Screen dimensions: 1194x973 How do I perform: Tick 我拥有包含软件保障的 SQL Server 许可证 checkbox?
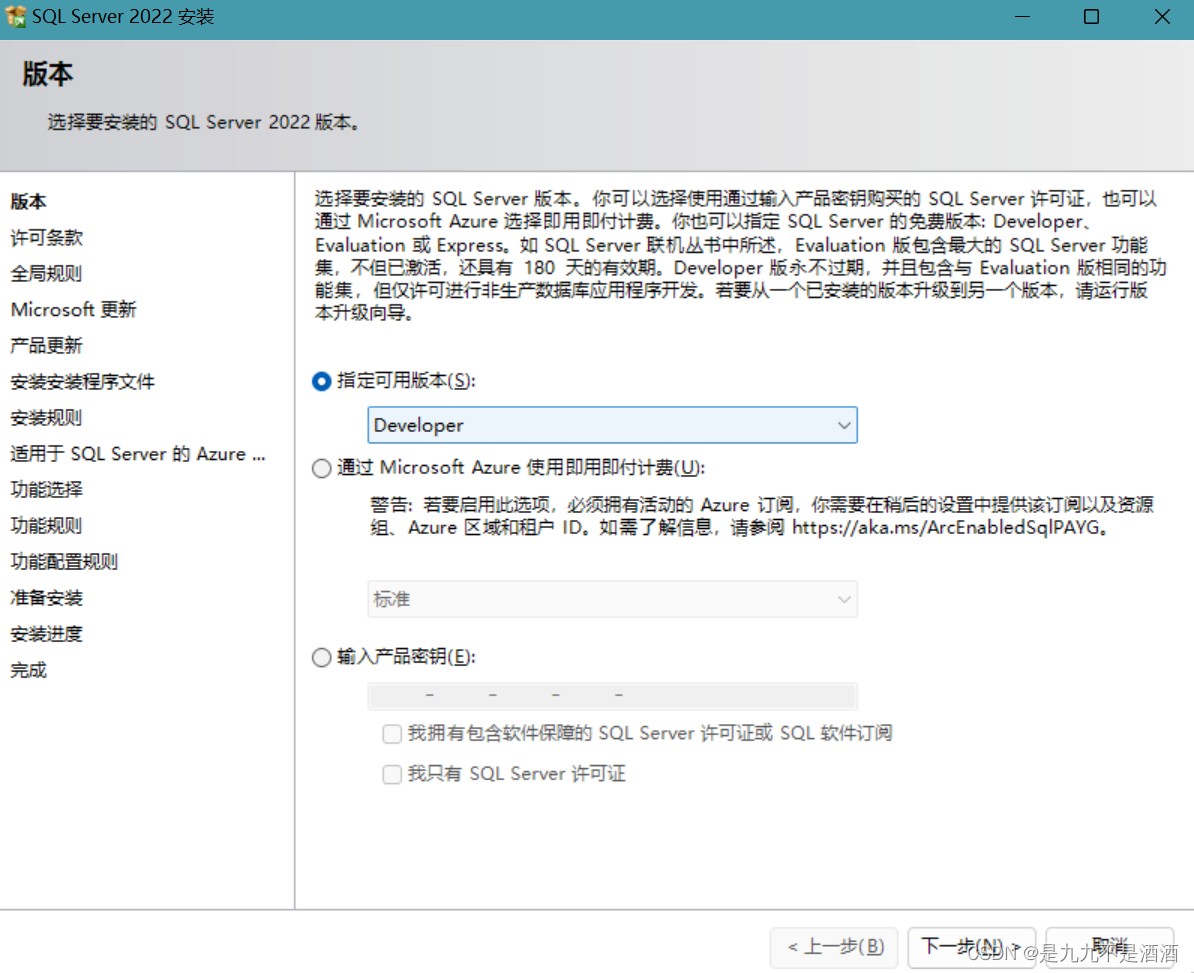(392, 734)
